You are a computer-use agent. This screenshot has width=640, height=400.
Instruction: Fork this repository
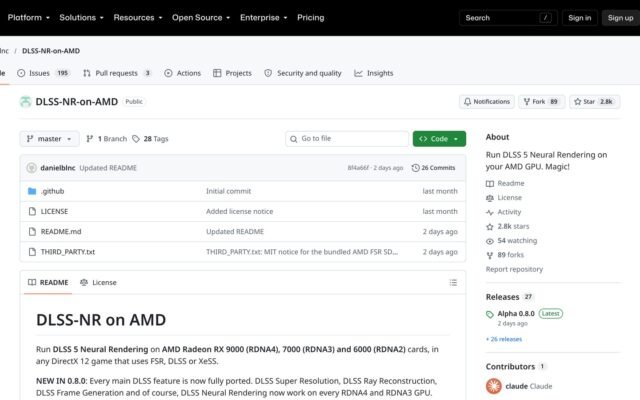pos(541,102)
